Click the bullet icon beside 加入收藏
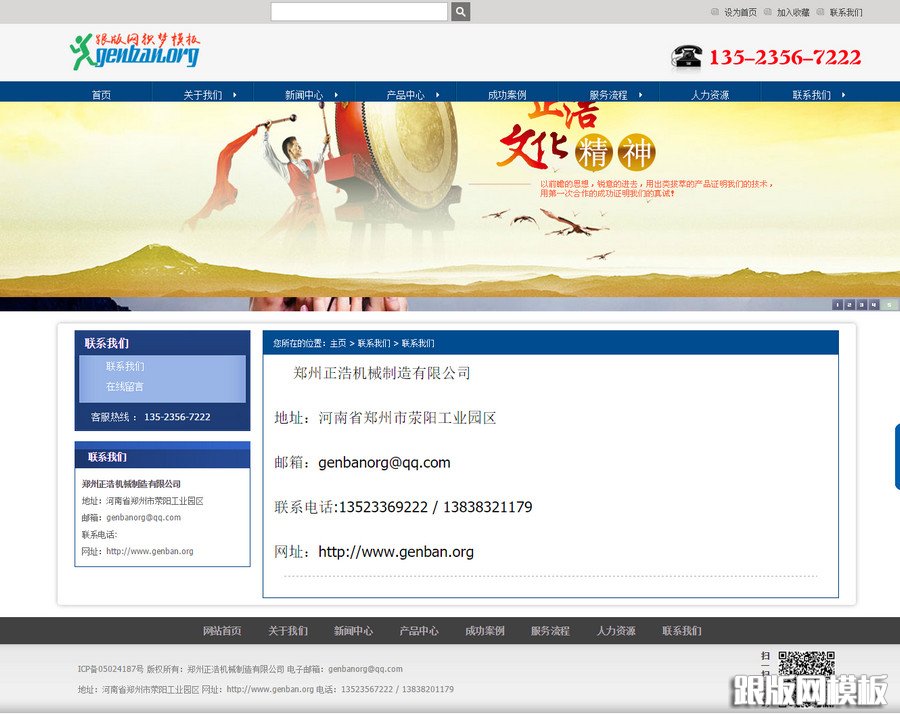The height and width of the screenshot is (714, 900). [767, 13]
